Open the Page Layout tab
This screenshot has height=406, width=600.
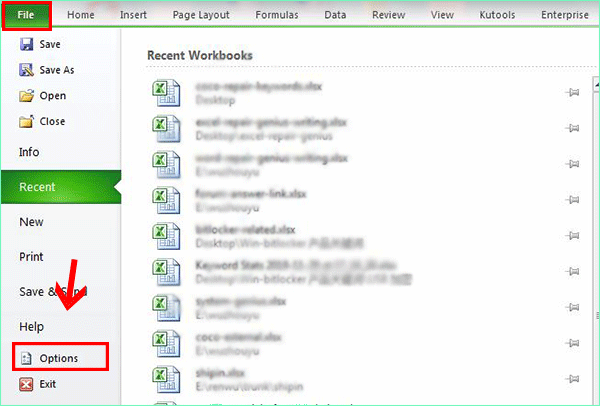coord(201,15)
